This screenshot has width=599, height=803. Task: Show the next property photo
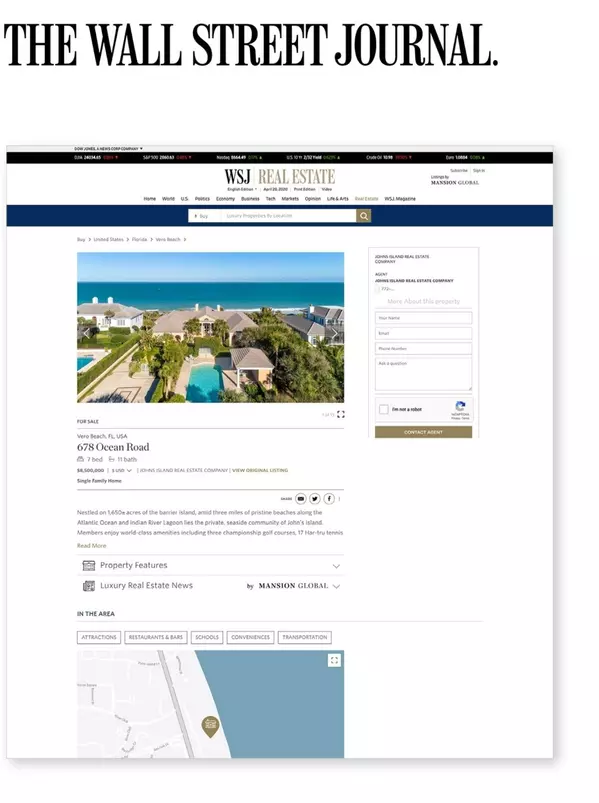coord(335,333)
